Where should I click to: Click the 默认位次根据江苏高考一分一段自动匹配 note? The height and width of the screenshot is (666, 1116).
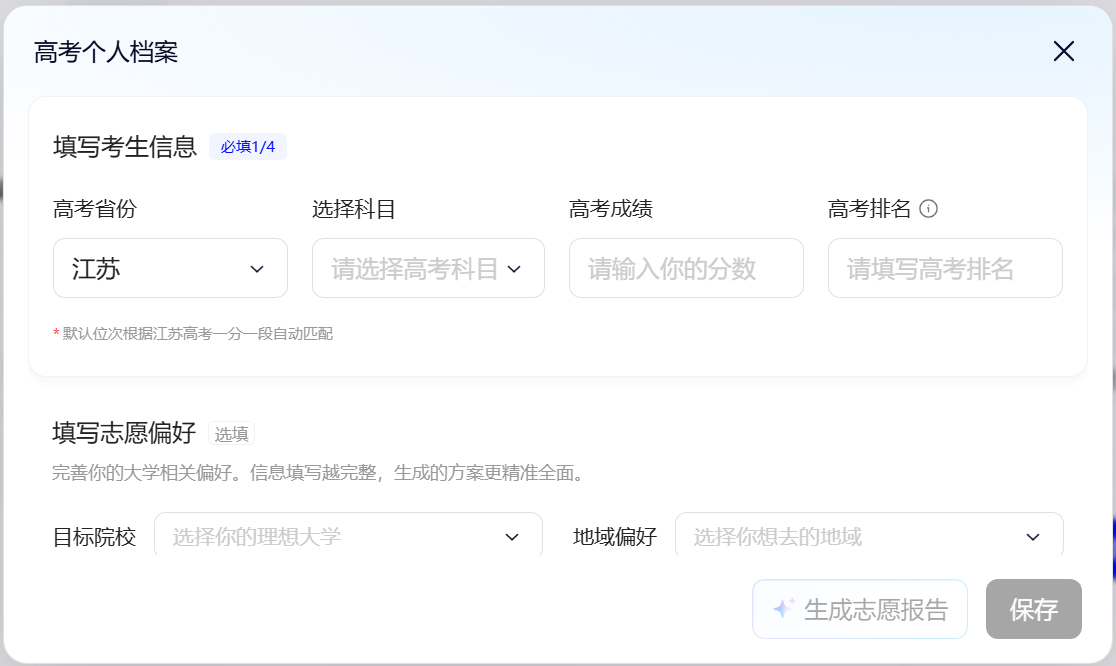coord(193,334)
